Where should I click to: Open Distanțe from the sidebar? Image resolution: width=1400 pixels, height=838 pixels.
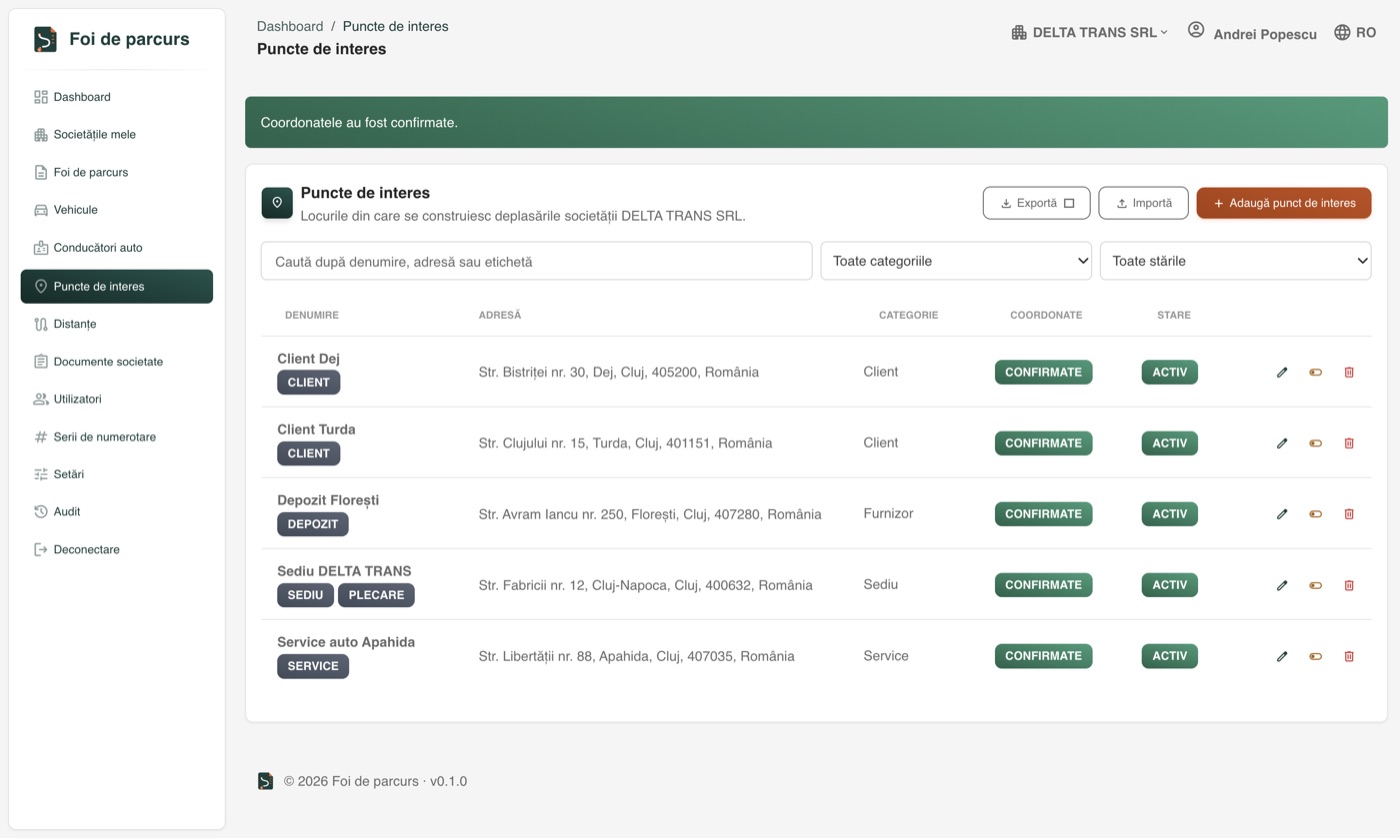click(x=117, y=324)
